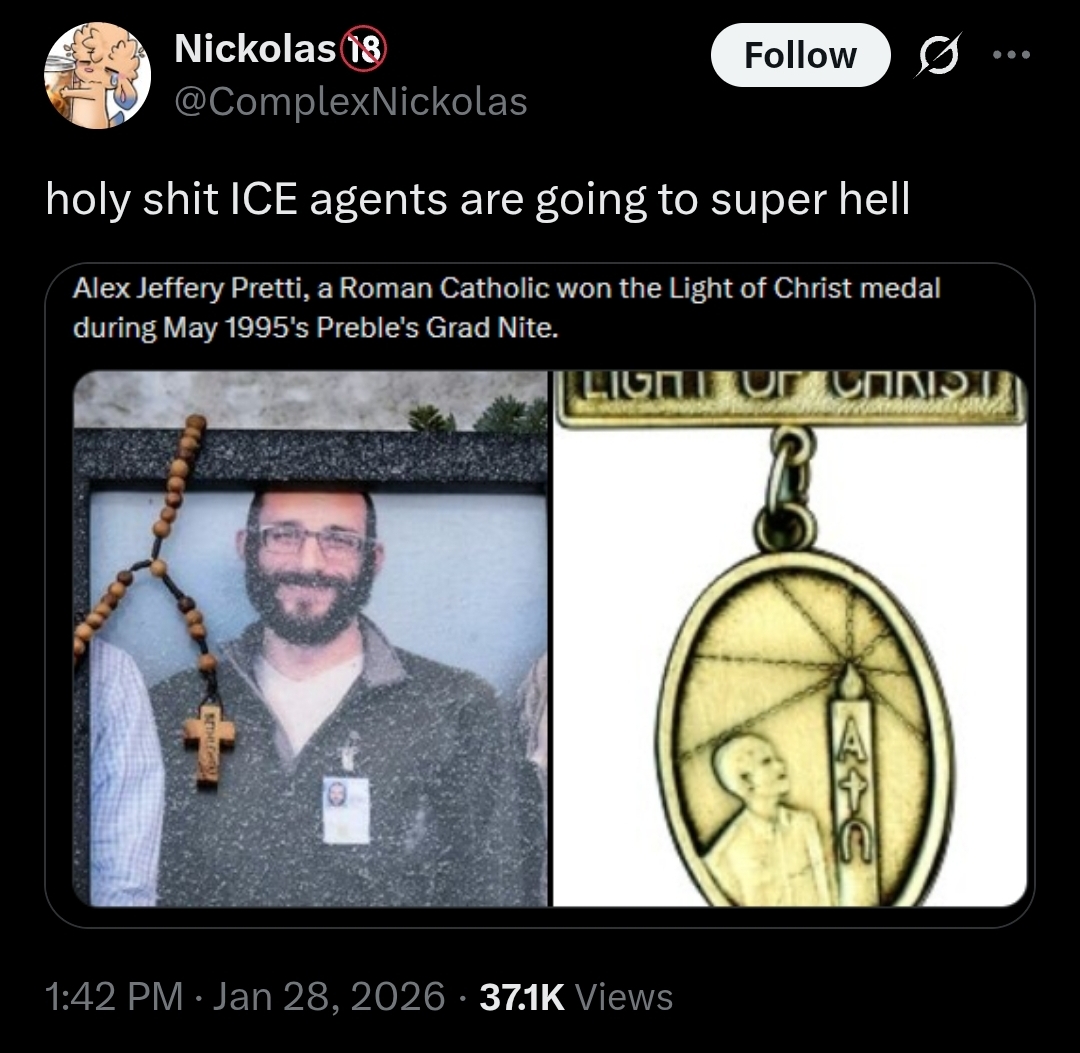The width and height of the screenshot is (1080, 1053).
Task: Visit the @ComplexNickolas handle link
Action: 351,102
